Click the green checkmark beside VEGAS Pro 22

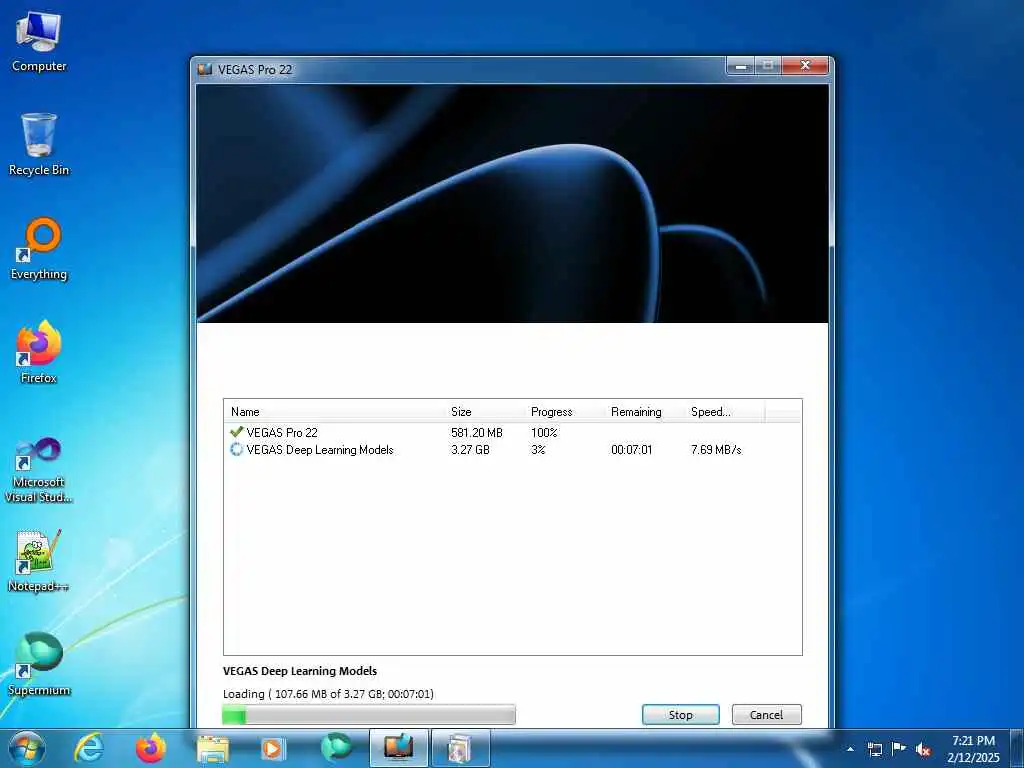click(x=236, y=432)
